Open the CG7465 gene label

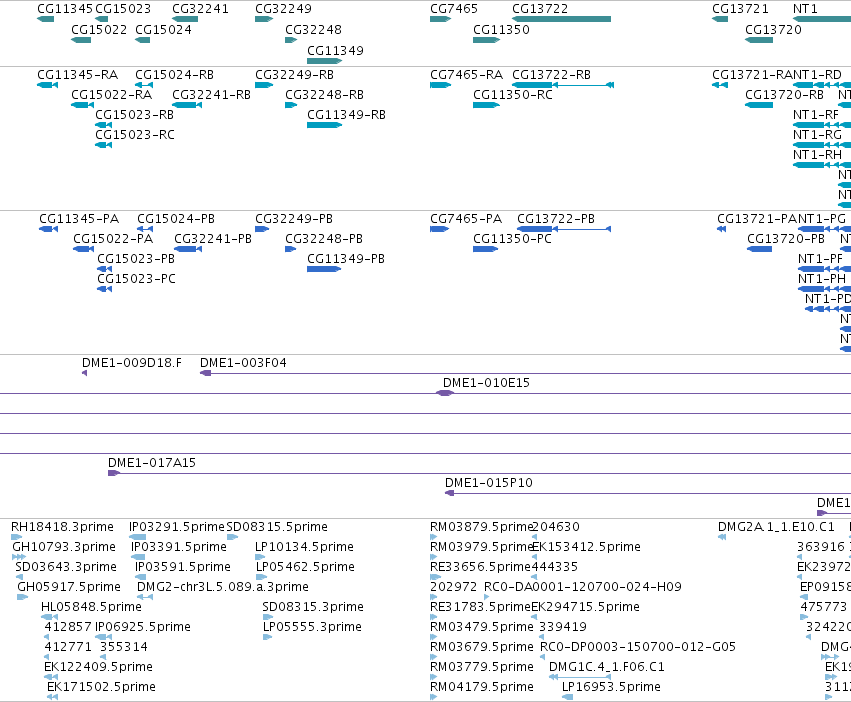pyautogui.click(x=454, y=9)
